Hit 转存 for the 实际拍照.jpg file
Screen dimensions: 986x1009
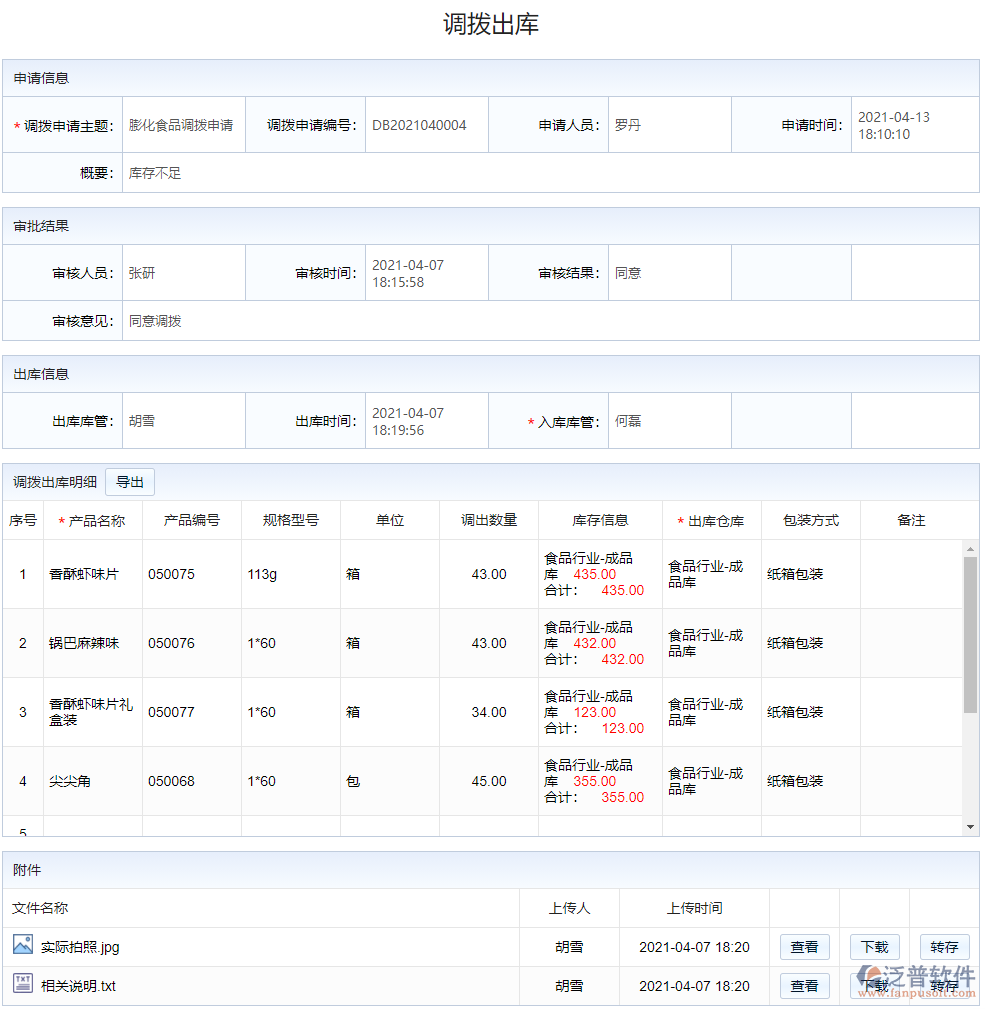click(x=944, y=947)
